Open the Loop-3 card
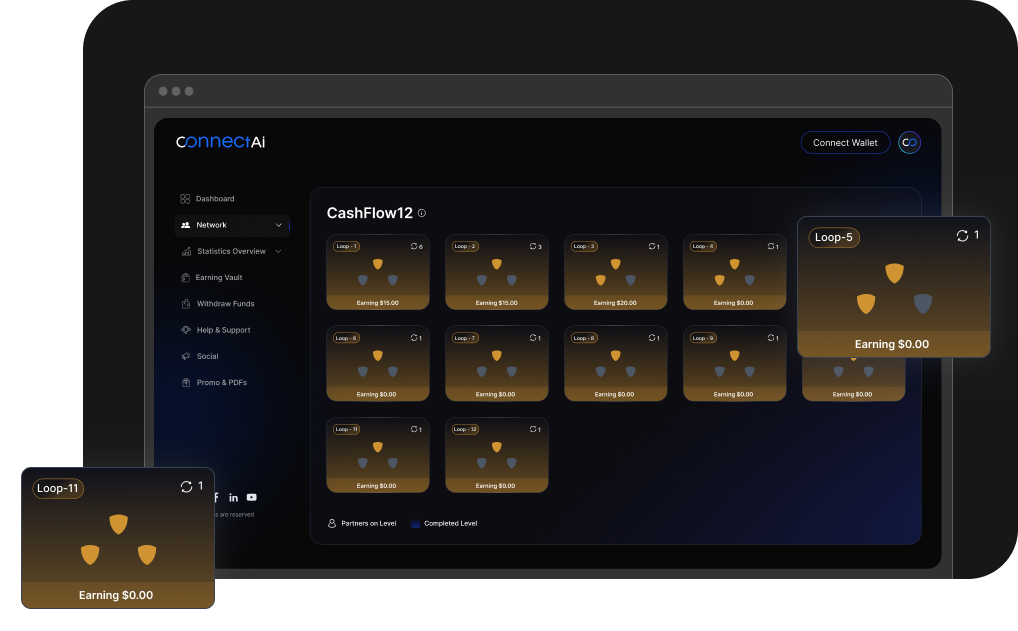The width and height of the screenshot is (1018, 631). (615, 272)
